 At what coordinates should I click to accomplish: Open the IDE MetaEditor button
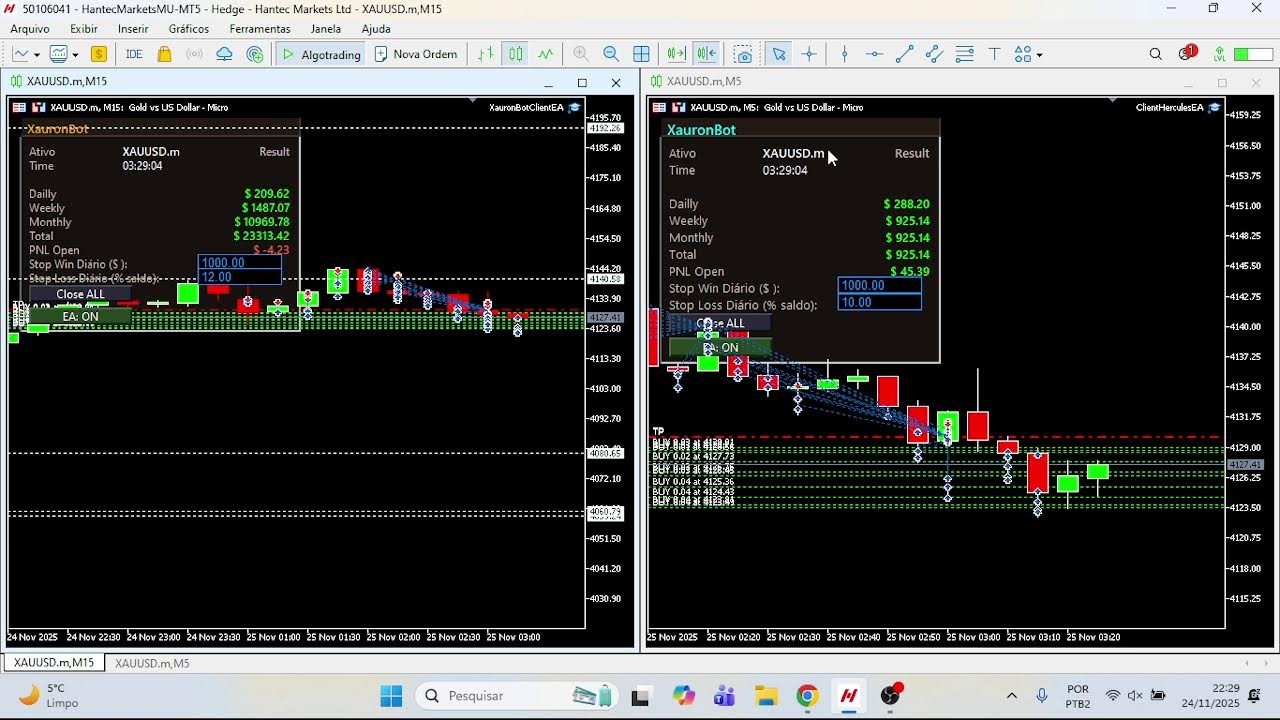point(134,54)
